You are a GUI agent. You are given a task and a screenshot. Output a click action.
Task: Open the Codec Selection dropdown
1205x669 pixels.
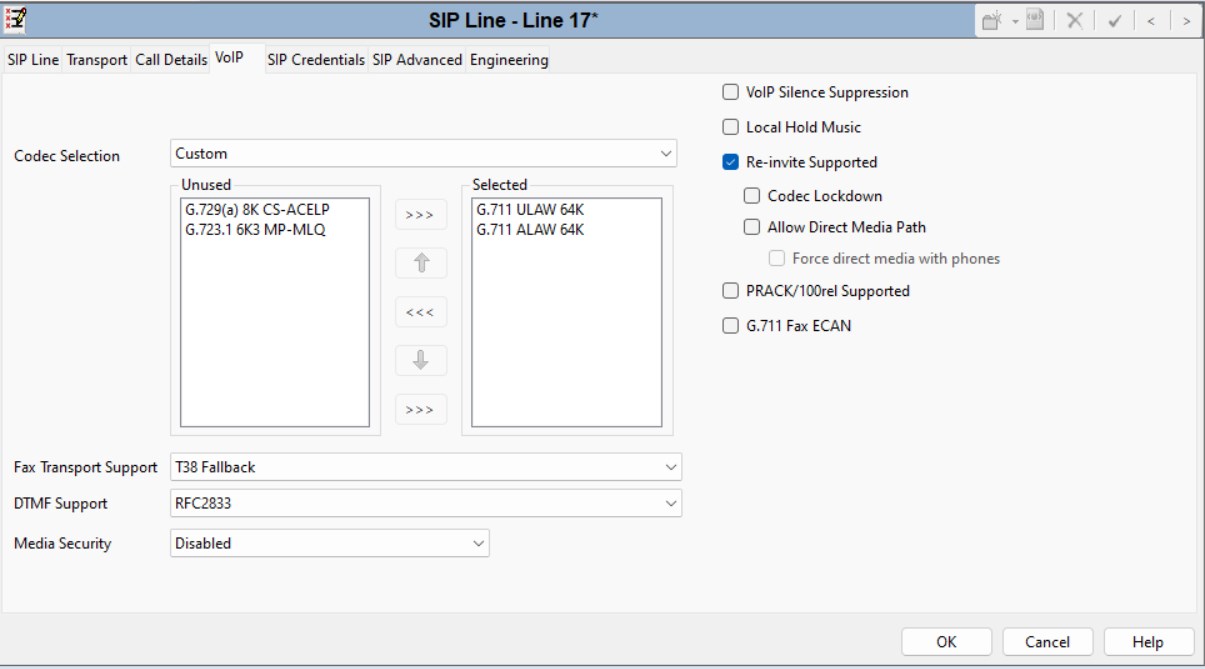pos(424,154)
